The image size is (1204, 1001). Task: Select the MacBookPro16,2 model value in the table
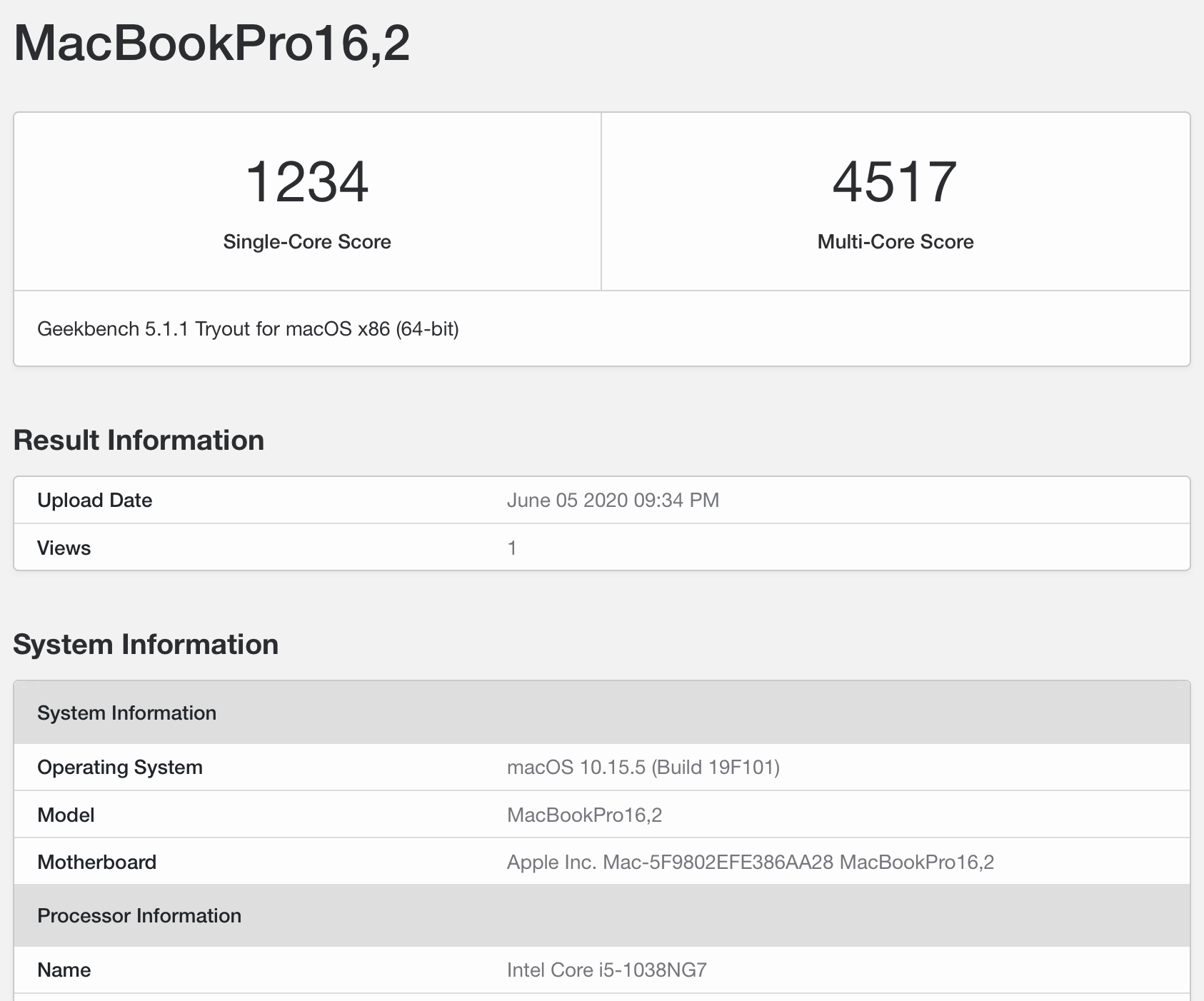[584, 815]
